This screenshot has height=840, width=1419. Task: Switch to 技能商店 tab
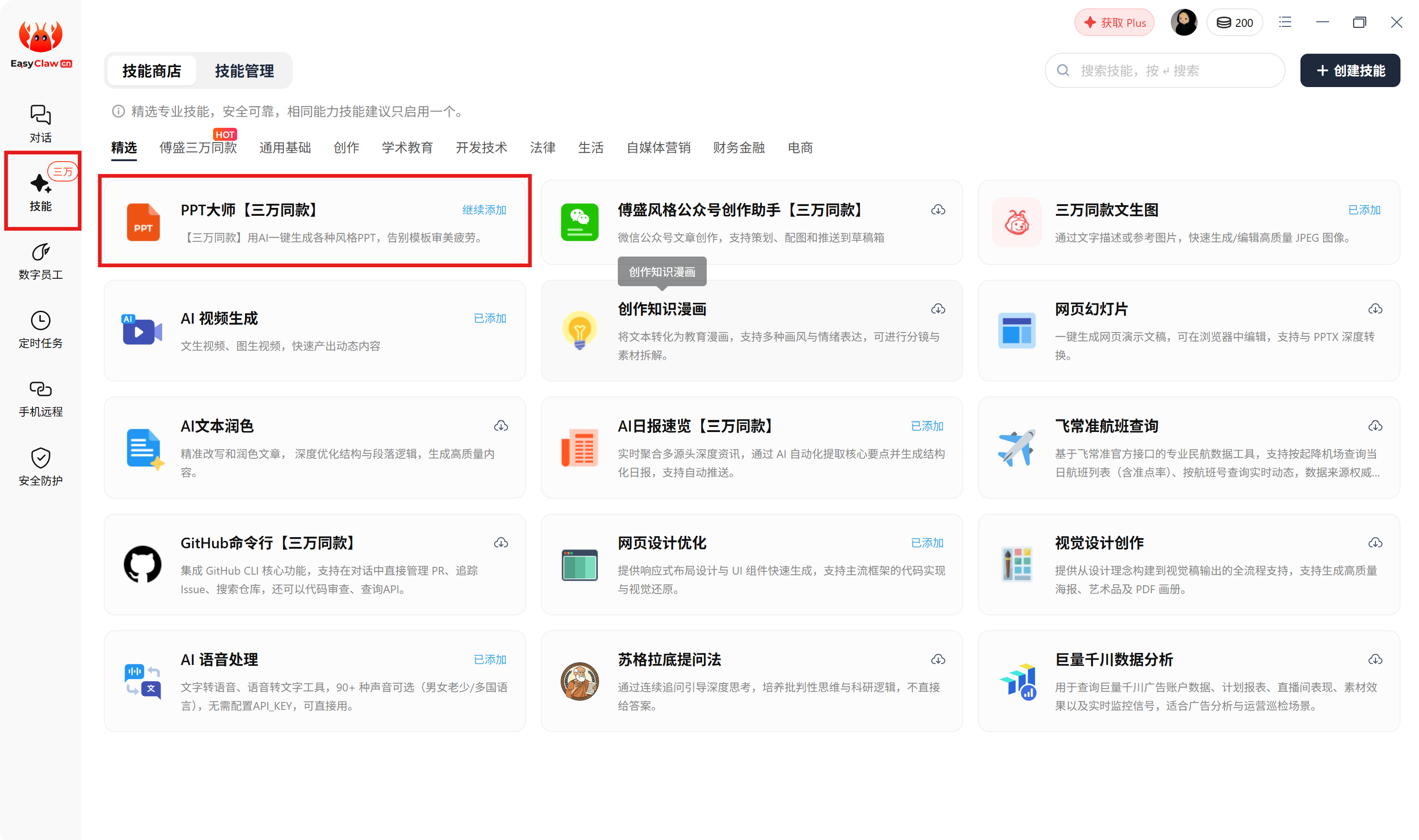[152, 71]
